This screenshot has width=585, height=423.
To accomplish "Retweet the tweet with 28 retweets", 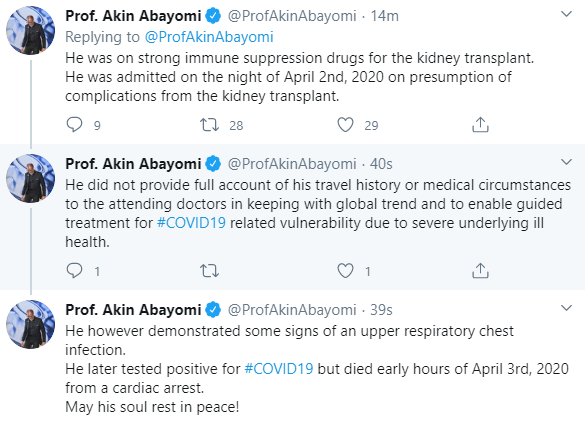I will [x=209, y=125].
